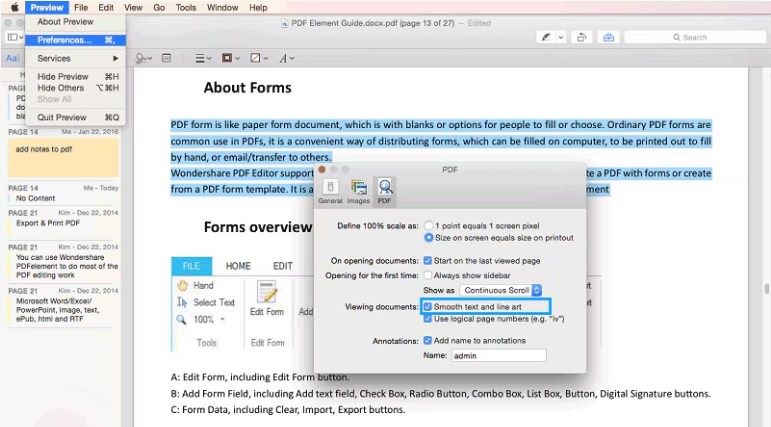The height and width of the screenshot is (427, 771).
Task: Click EDIT tab in document image
Action: [283, 266]
